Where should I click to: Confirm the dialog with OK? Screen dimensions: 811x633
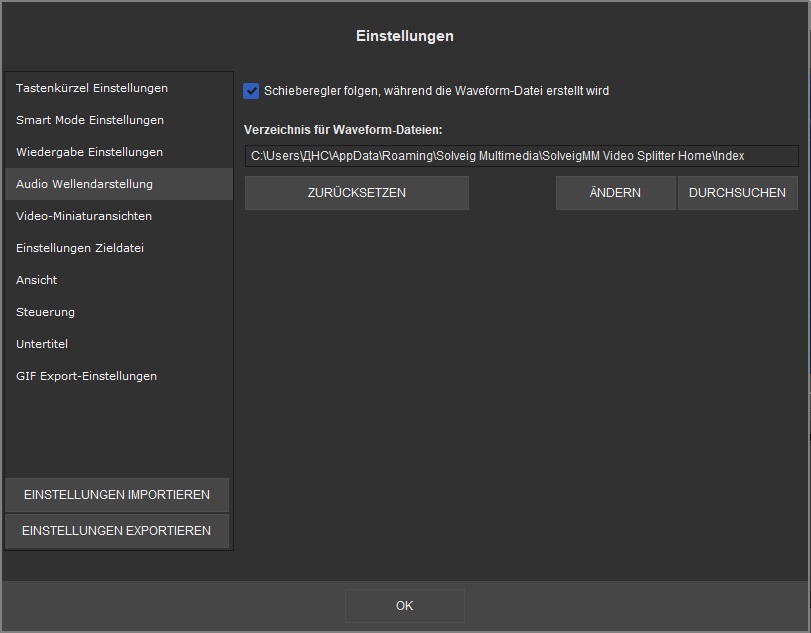pos(405,606)
